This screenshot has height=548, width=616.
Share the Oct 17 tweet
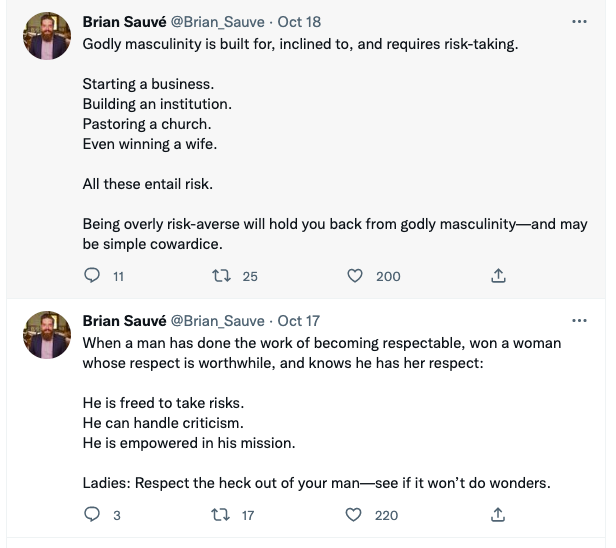[499, 515]
